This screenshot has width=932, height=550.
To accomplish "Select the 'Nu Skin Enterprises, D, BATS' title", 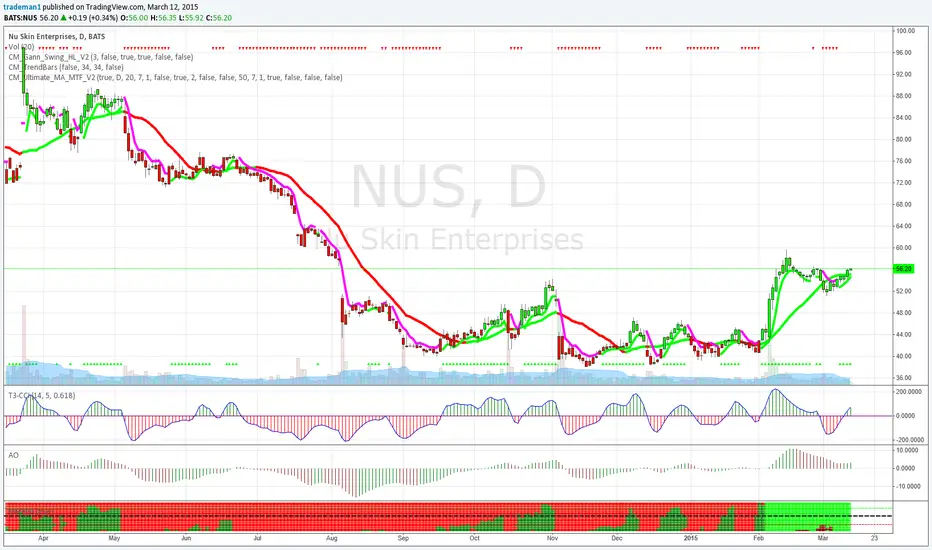I will (x=56, y=36).
